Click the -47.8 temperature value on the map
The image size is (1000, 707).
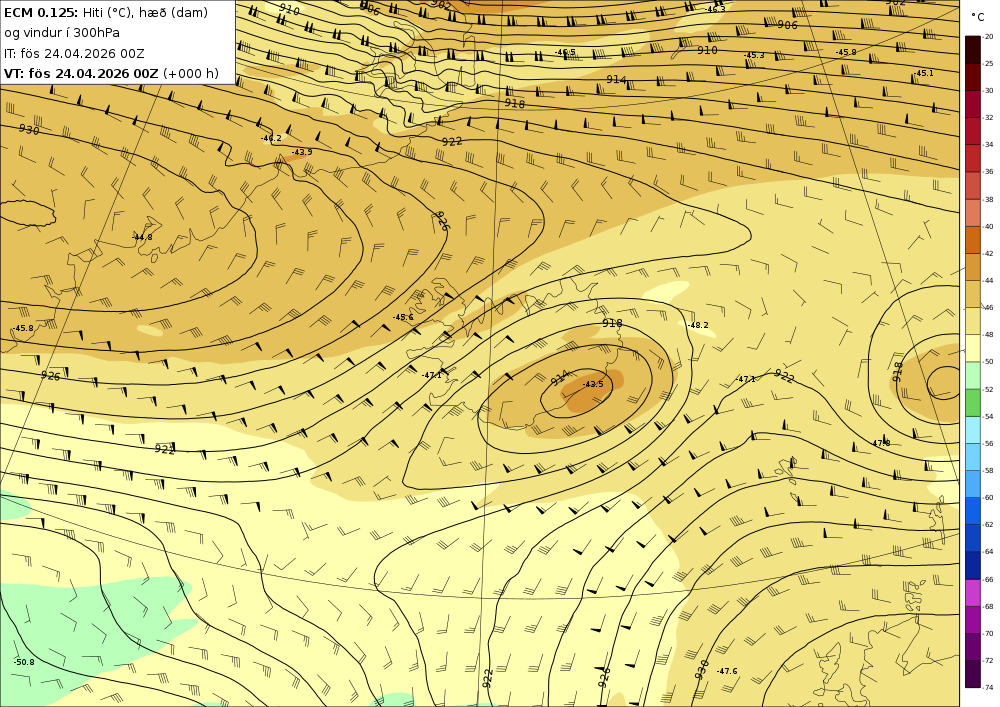pos(880,443)
